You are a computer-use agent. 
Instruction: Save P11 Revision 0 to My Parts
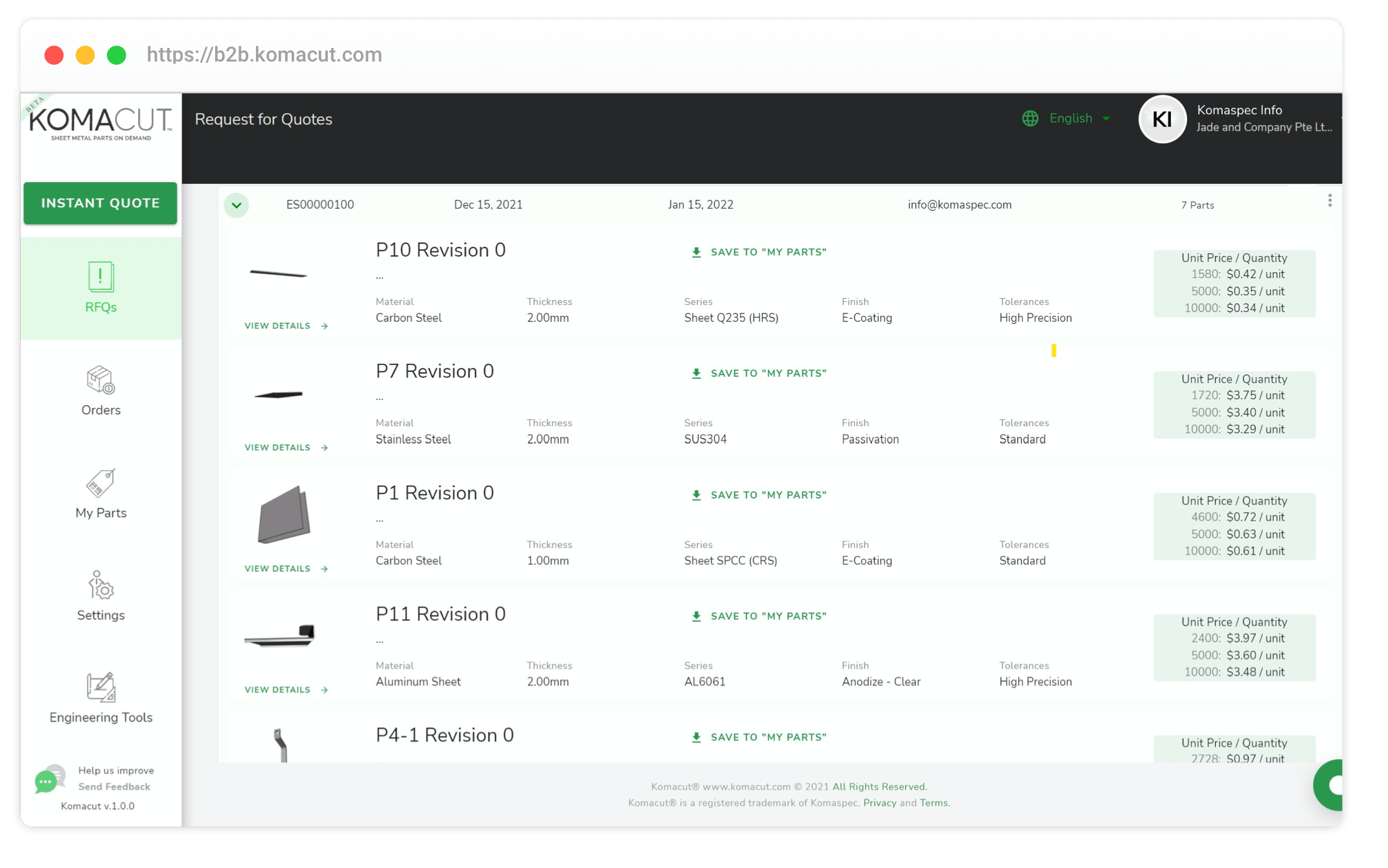[x=759, y=616]
